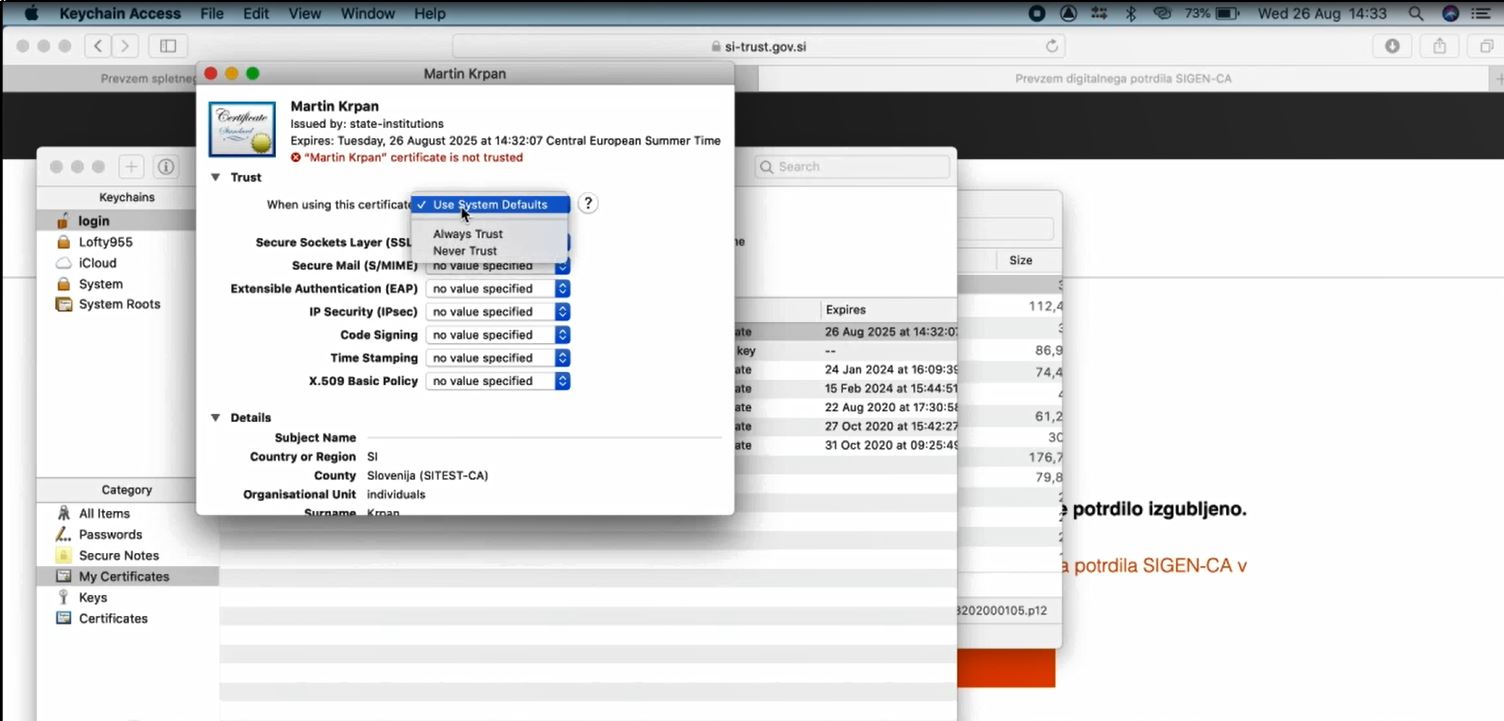This screenshot has height=721, width=1504.
Task: Switch to the Prevzem digitalnega potrdila SIGEN-CA tab
Action: pos(1123,78)
